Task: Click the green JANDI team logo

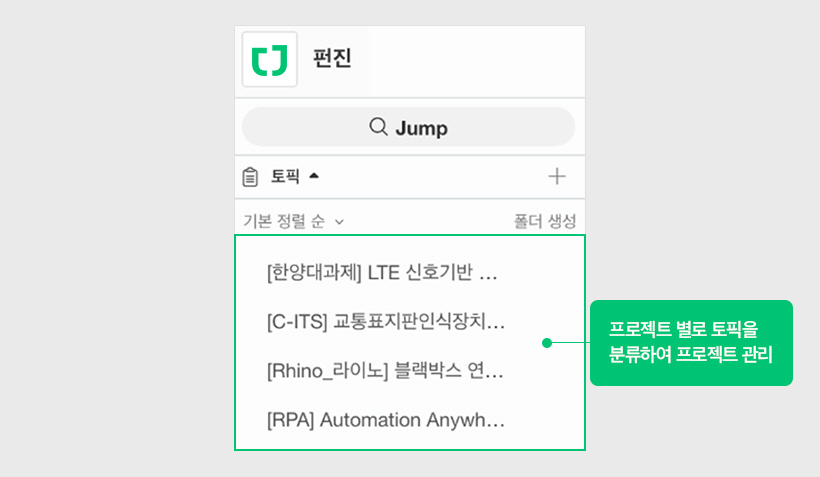Action: 269,60
